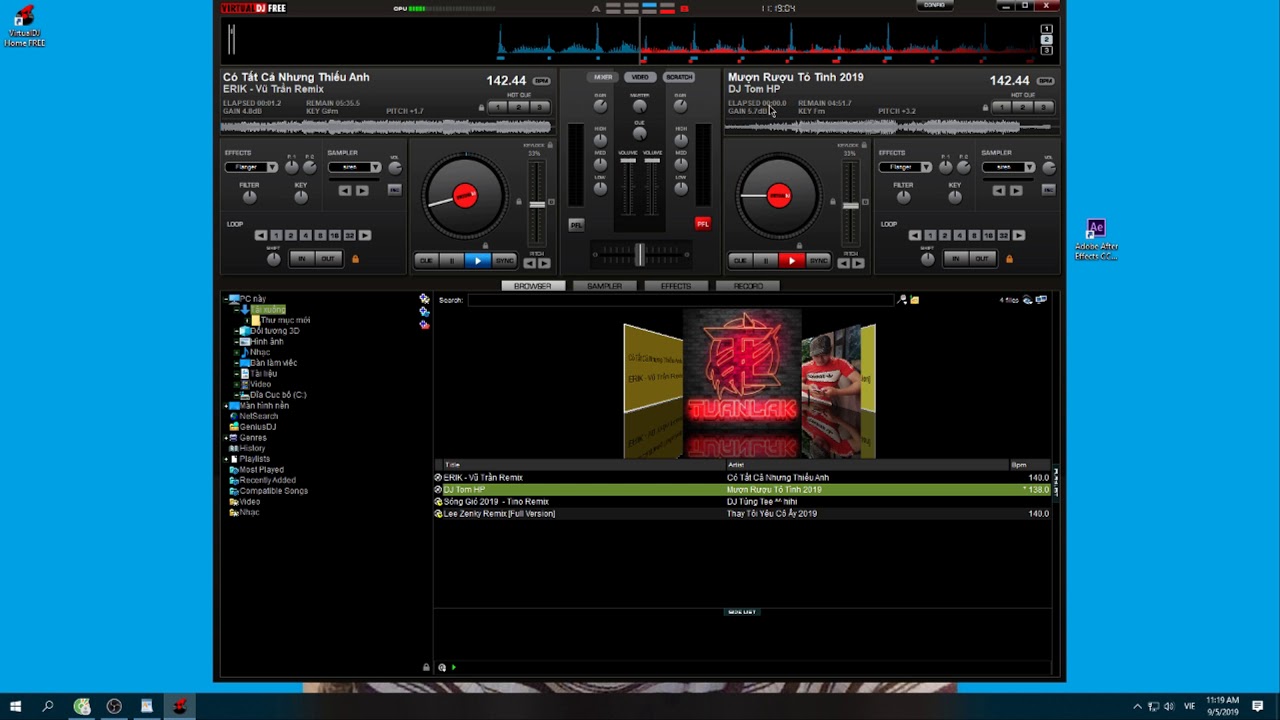Set right deck loop to 32 beats
Viewport: 1280px width, 720px height.
click(1003, 235)
